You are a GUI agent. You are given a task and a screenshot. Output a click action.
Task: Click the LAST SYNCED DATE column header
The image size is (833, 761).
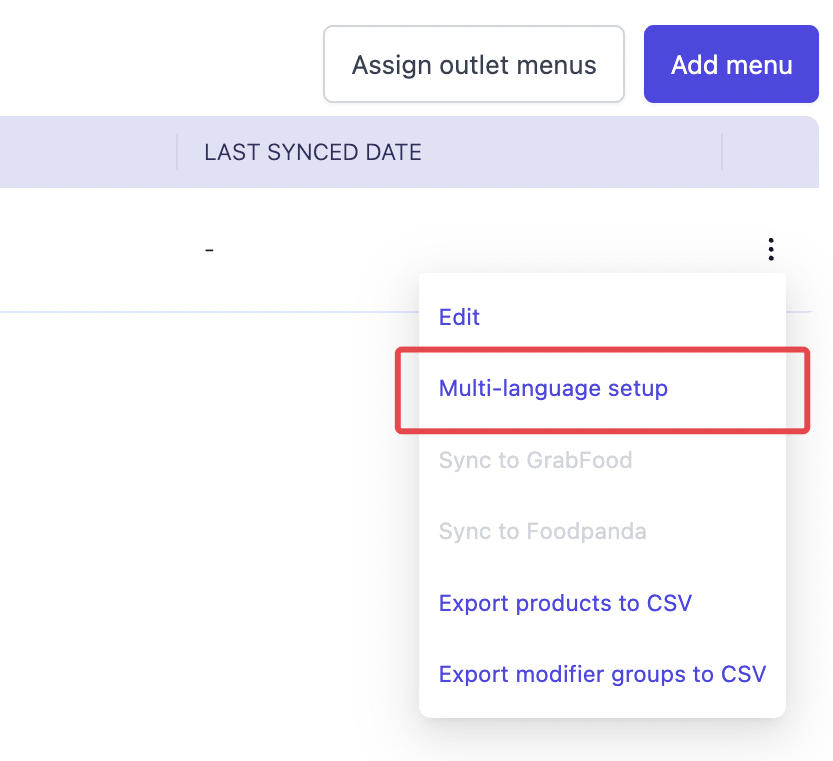tap(313, 153)
